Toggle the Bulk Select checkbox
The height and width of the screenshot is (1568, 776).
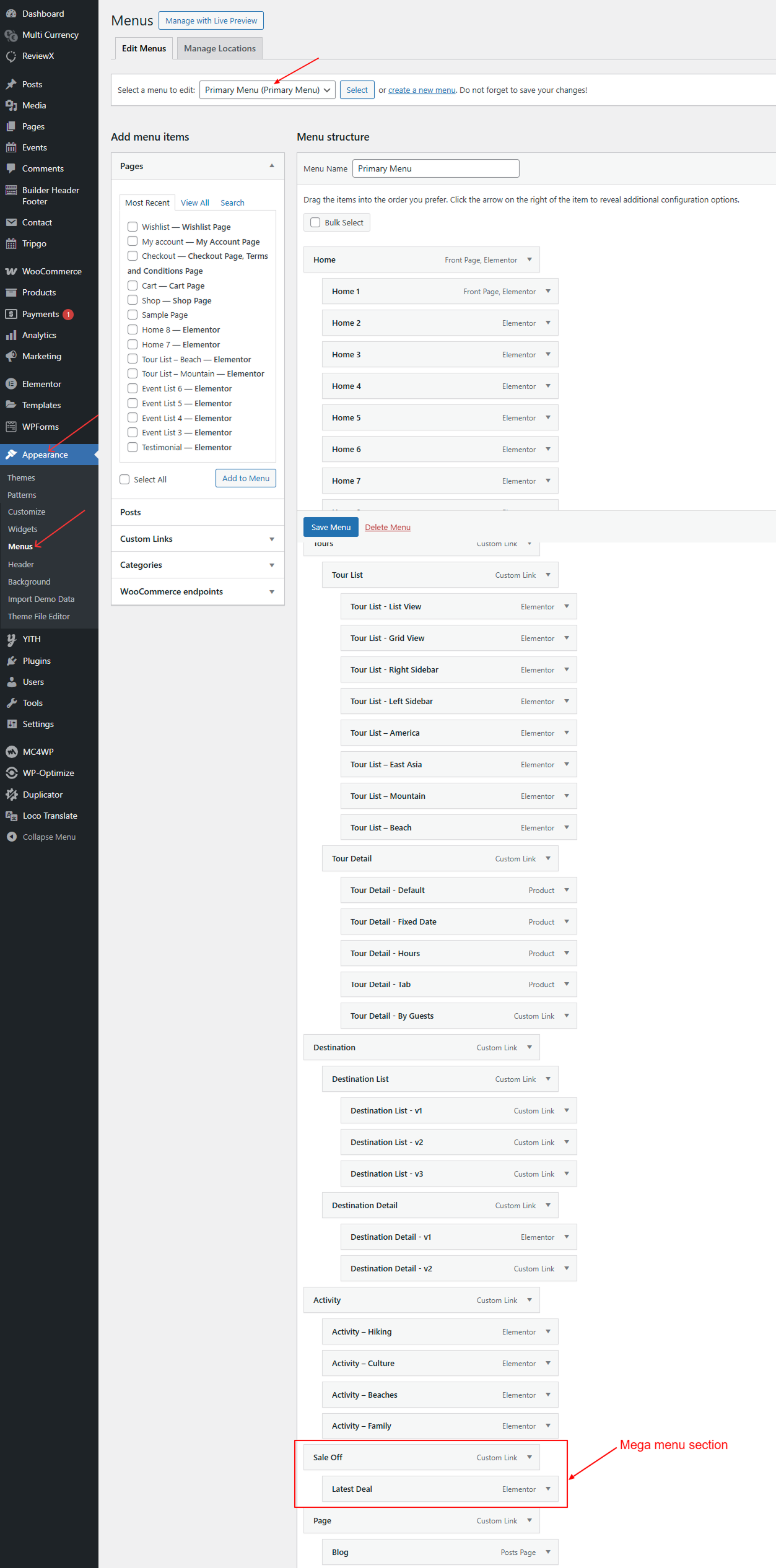coord(315,222)
